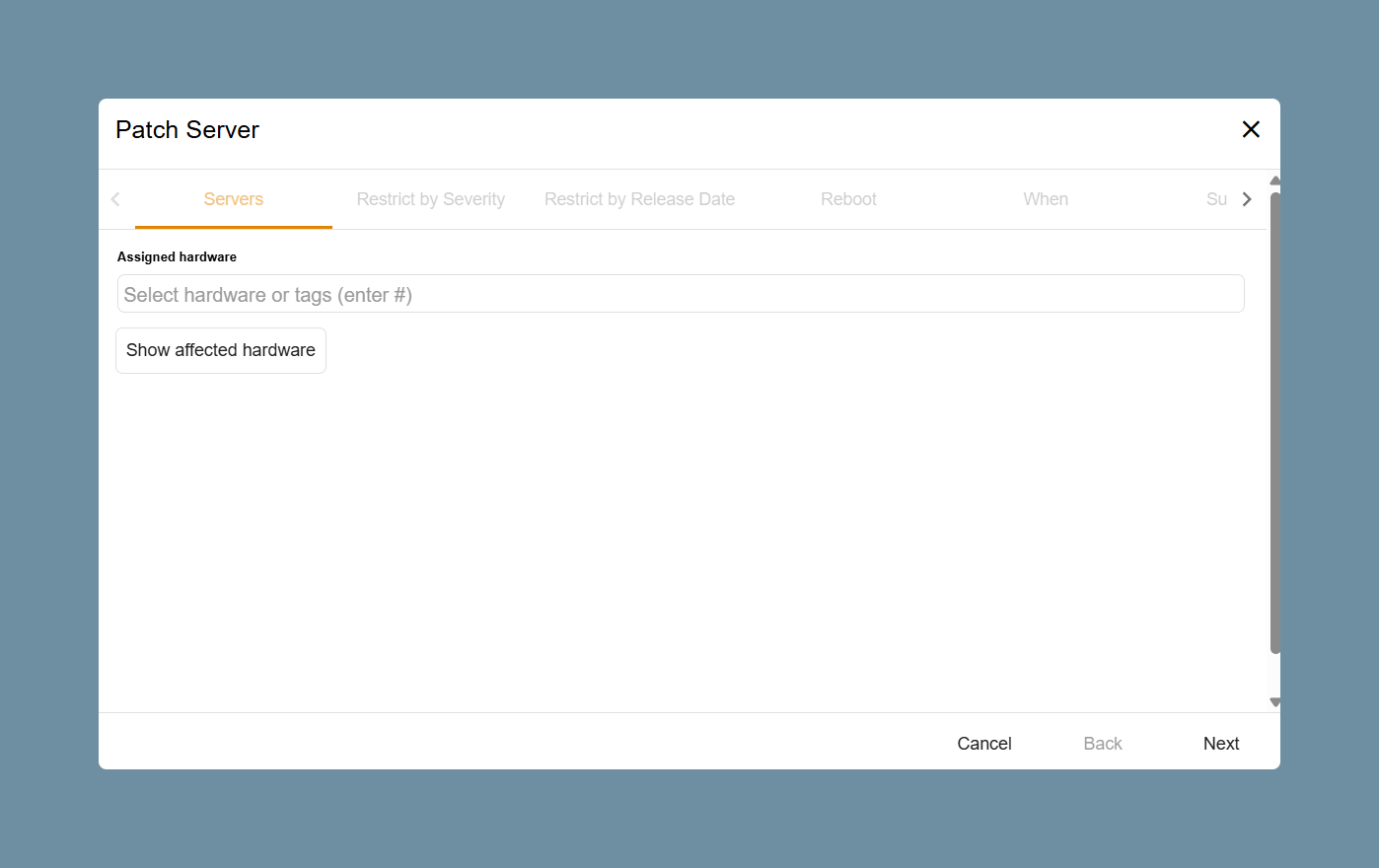Open the When tab
Image resolution: width=1379 pixels, height=868 pixels.
coord(1046,199)
